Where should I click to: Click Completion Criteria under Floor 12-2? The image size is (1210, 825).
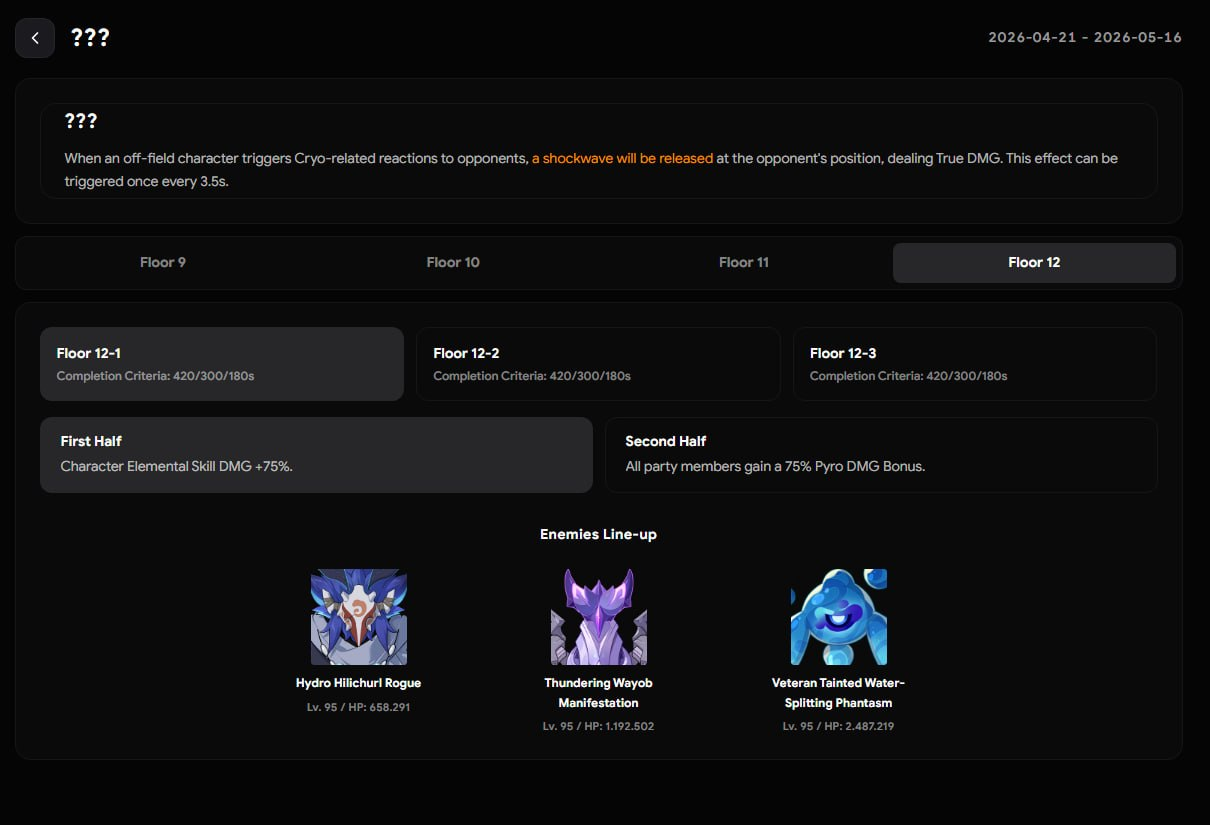(532, 376)
